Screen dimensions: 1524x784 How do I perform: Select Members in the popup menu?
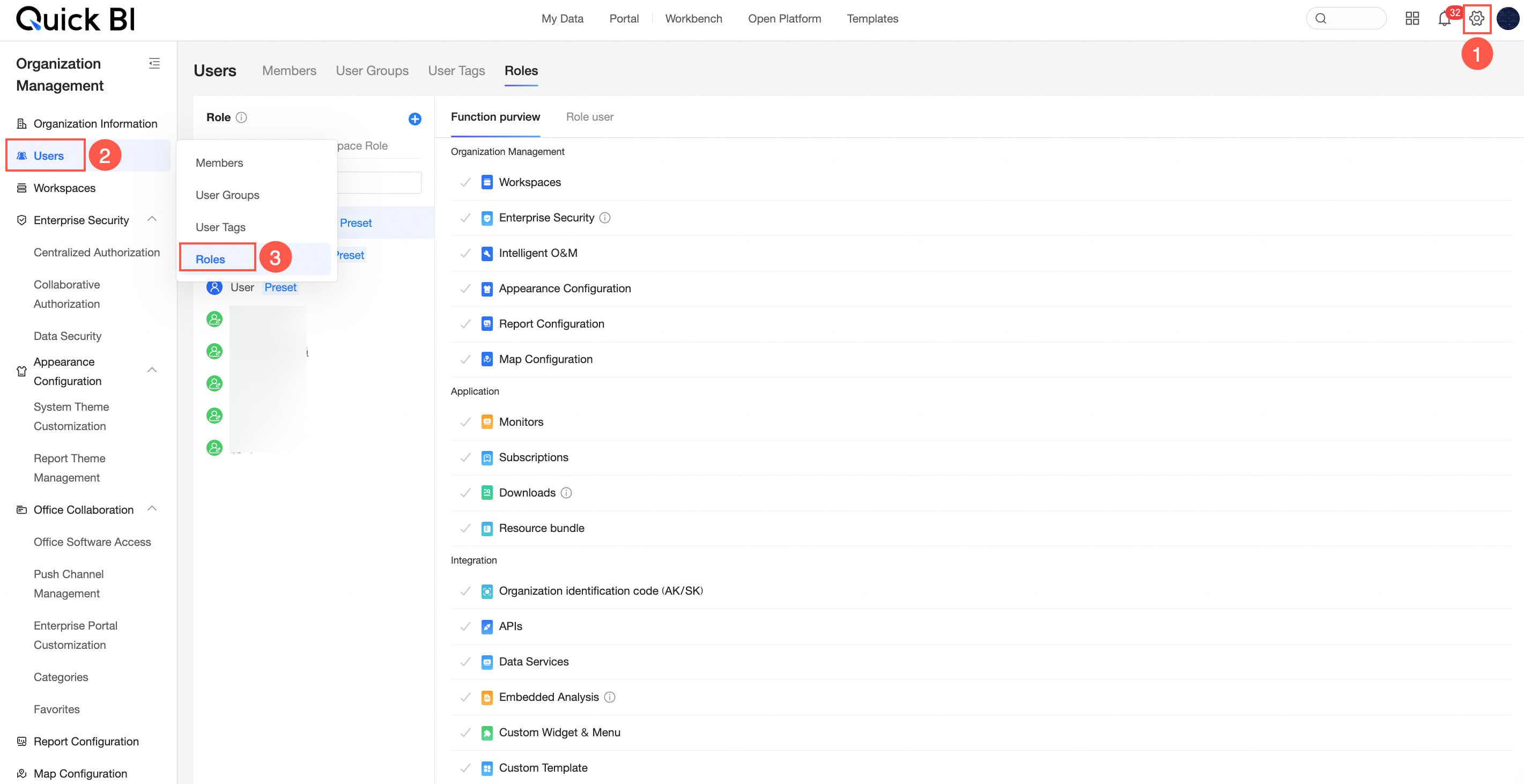219,162
